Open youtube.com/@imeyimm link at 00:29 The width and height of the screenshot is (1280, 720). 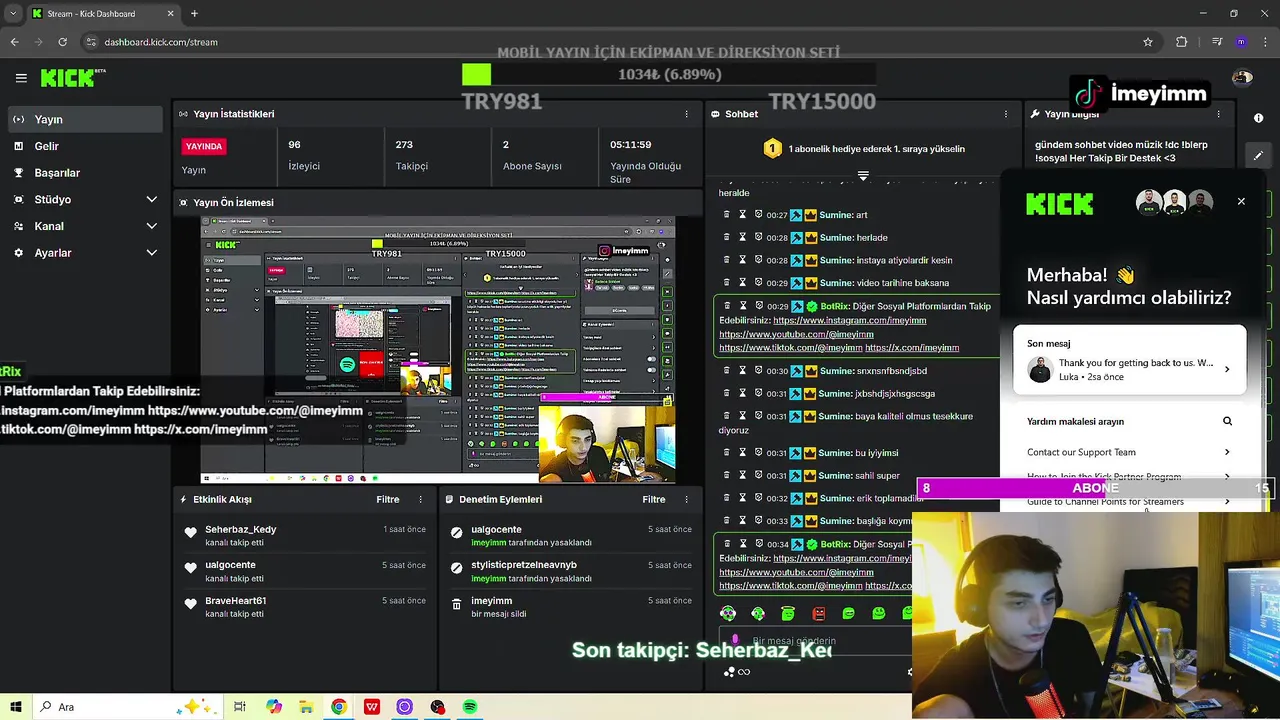click(x=796, y=334)
